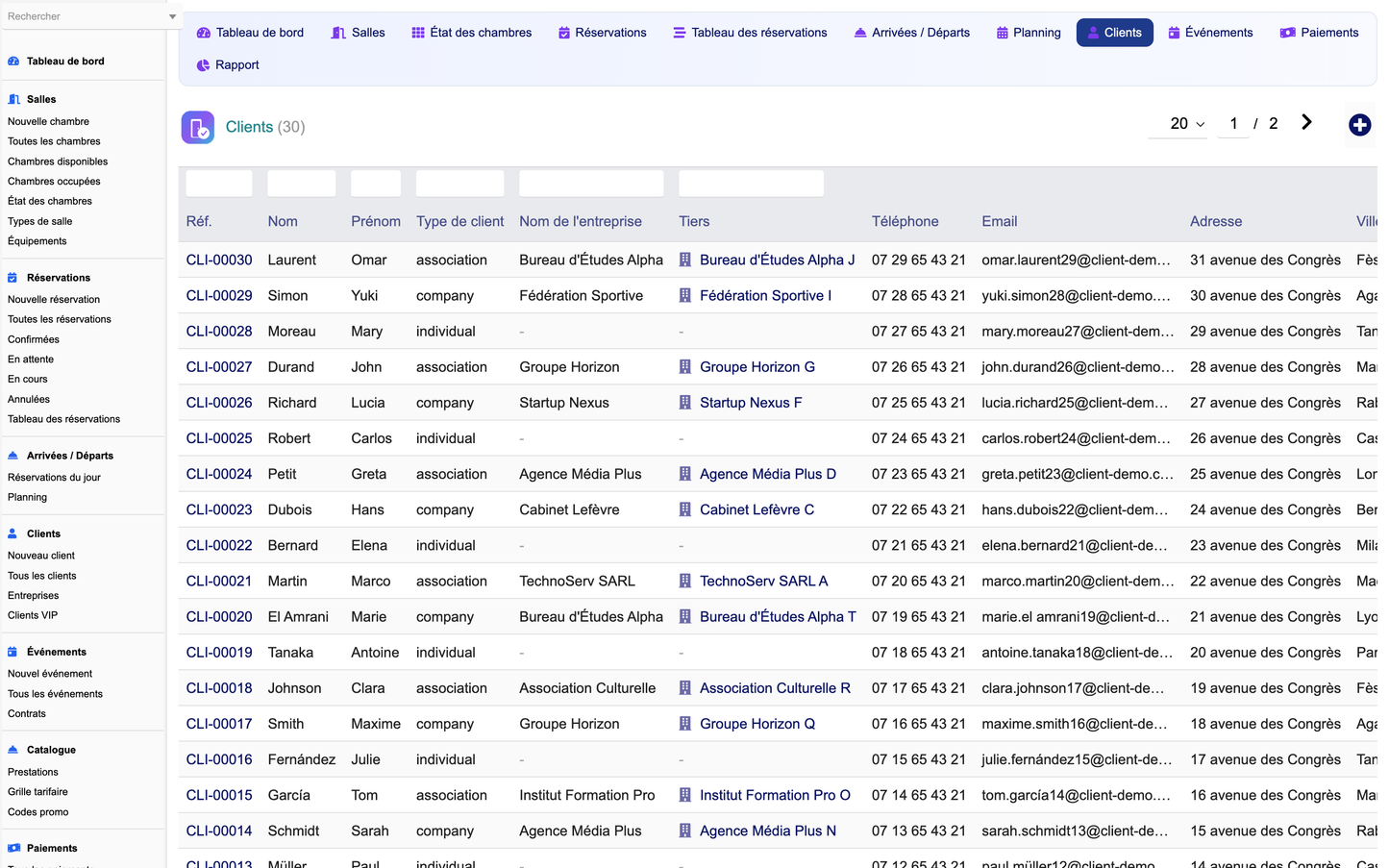The image size is (1389, 868).
Task: Open the Rechercher dropdown arrow
Action: click(x=172, y=16)
